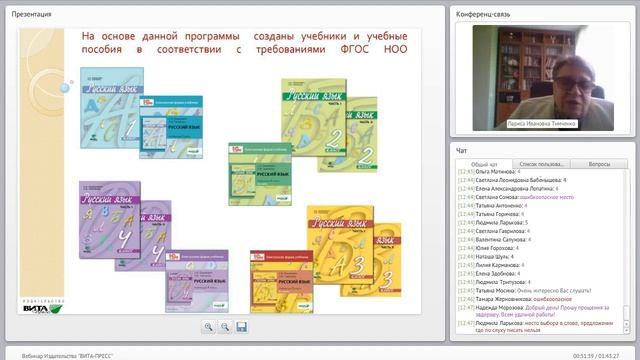Click the playback time counter at bottom right
This screenshot has height=360, width=640.
click(x=596, y=356)
